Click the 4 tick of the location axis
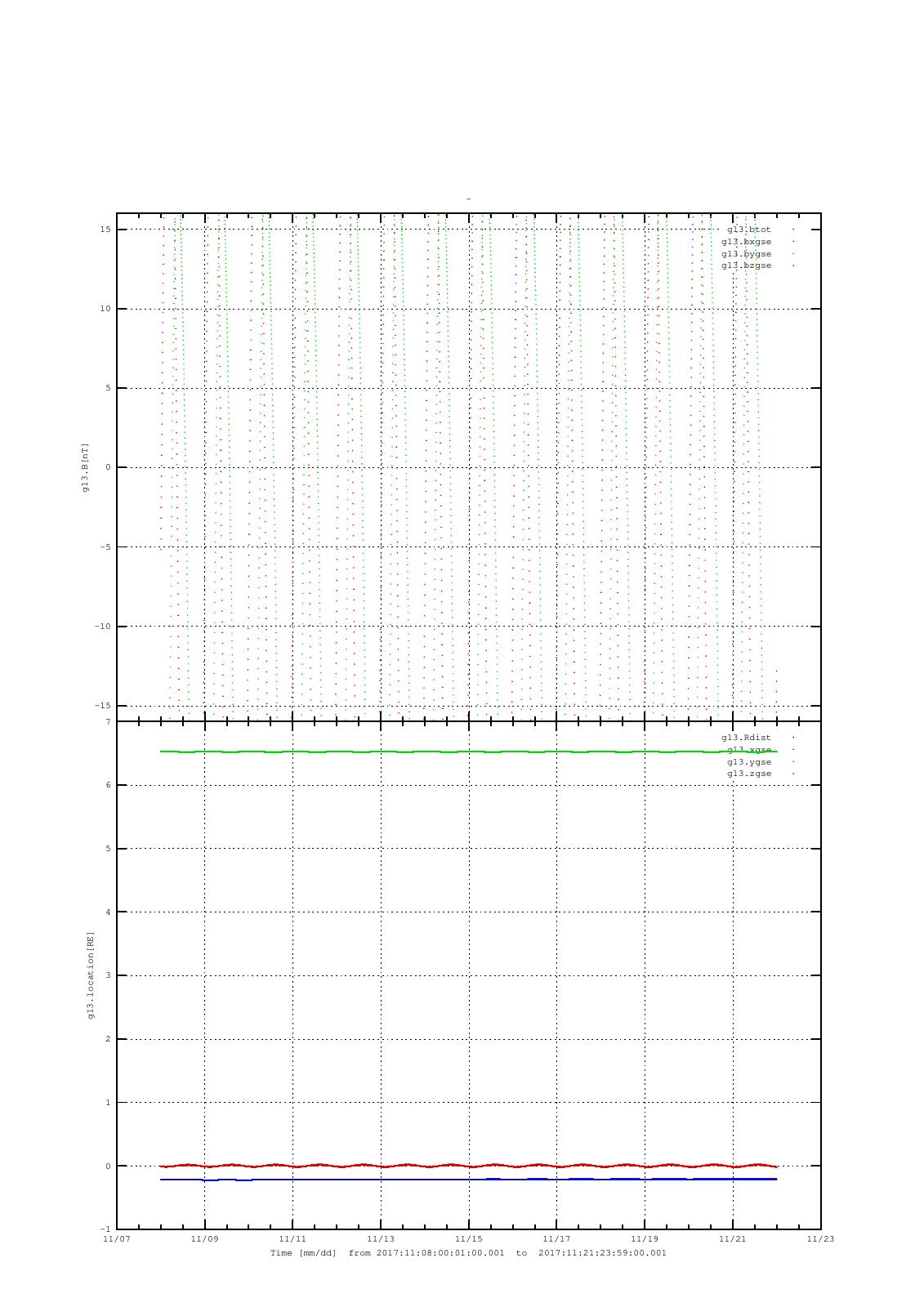 [x=108, y=912]
